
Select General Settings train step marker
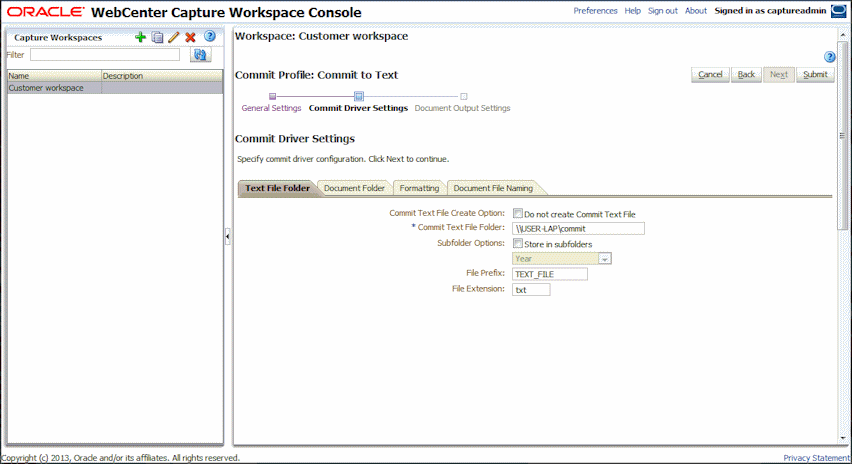tap(272, 96)
